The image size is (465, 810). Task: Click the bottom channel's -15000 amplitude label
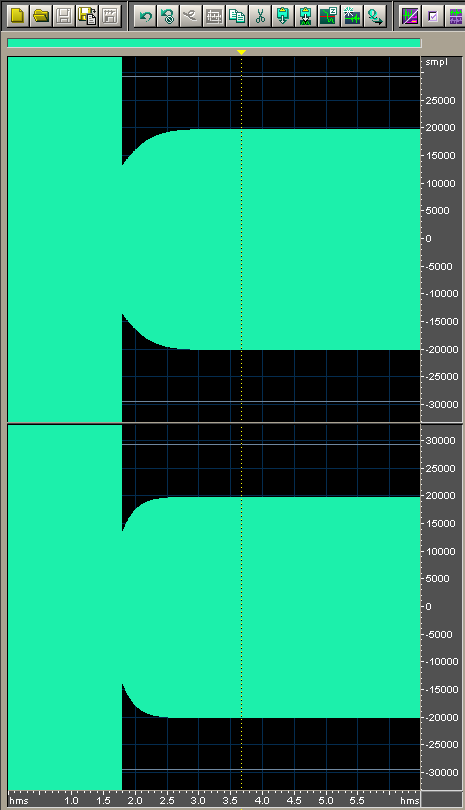coord(442,690)
